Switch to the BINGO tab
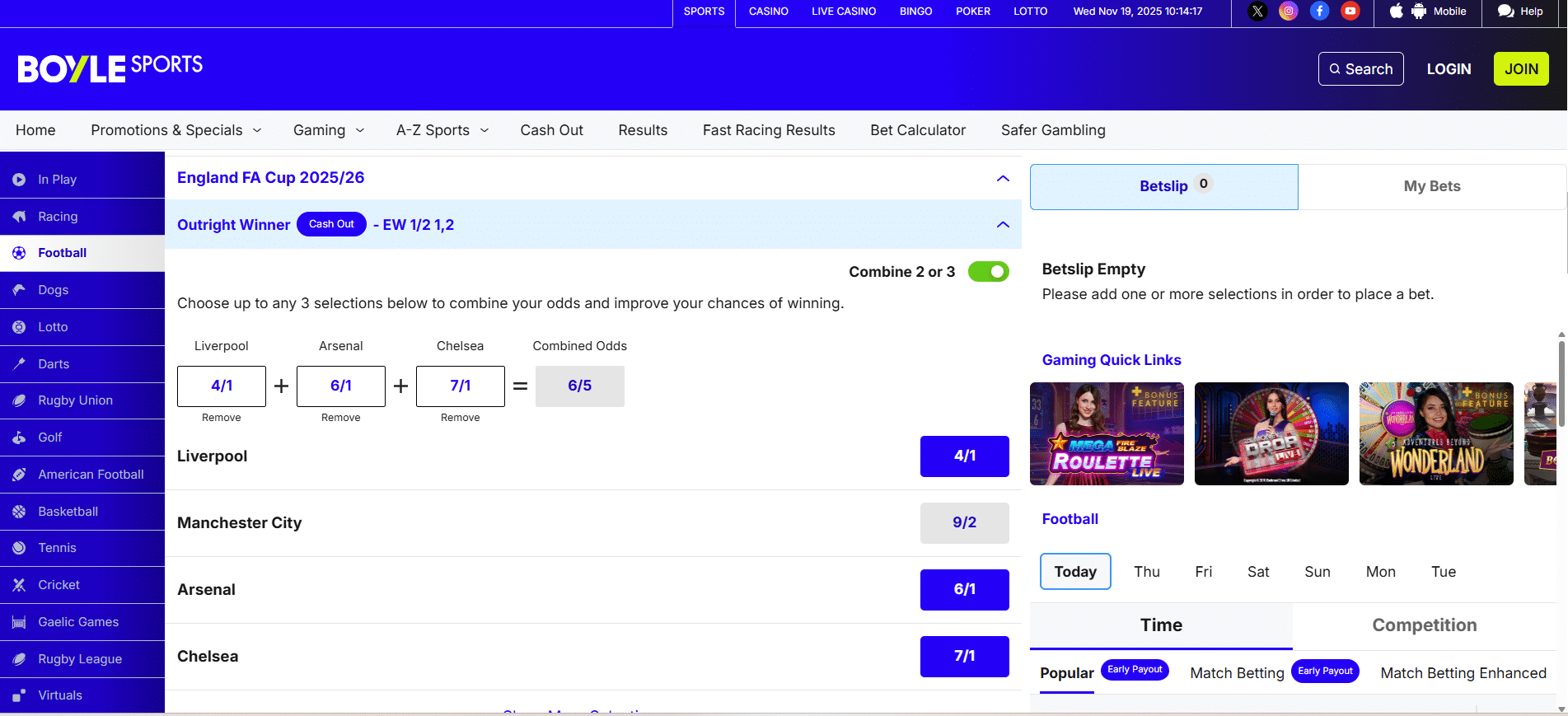 click(916, 12)
